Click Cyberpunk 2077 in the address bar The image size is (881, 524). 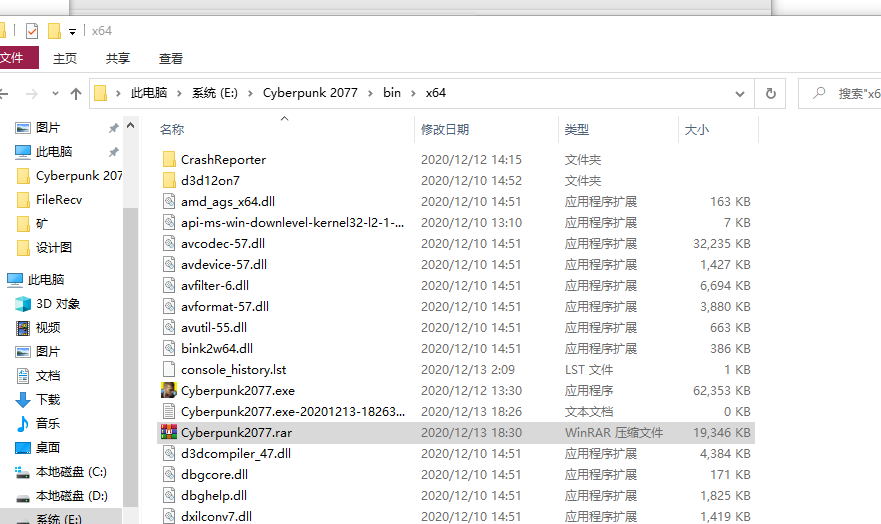coord(310,93)
